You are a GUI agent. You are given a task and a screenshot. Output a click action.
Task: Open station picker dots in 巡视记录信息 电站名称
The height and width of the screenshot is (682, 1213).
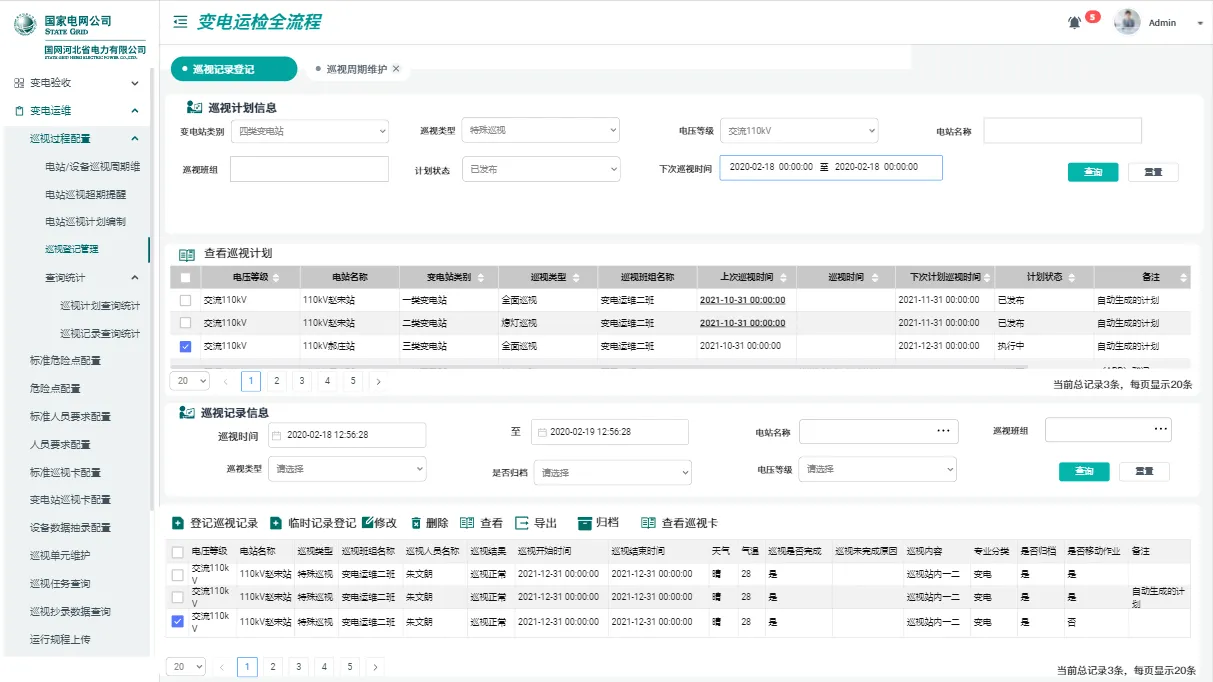tap(943, 431)
